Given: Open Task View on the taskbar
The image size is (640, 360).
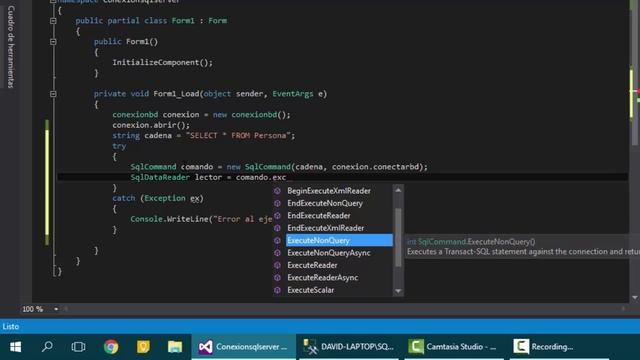Looking at the screenshot, I should tap(78, 347).
